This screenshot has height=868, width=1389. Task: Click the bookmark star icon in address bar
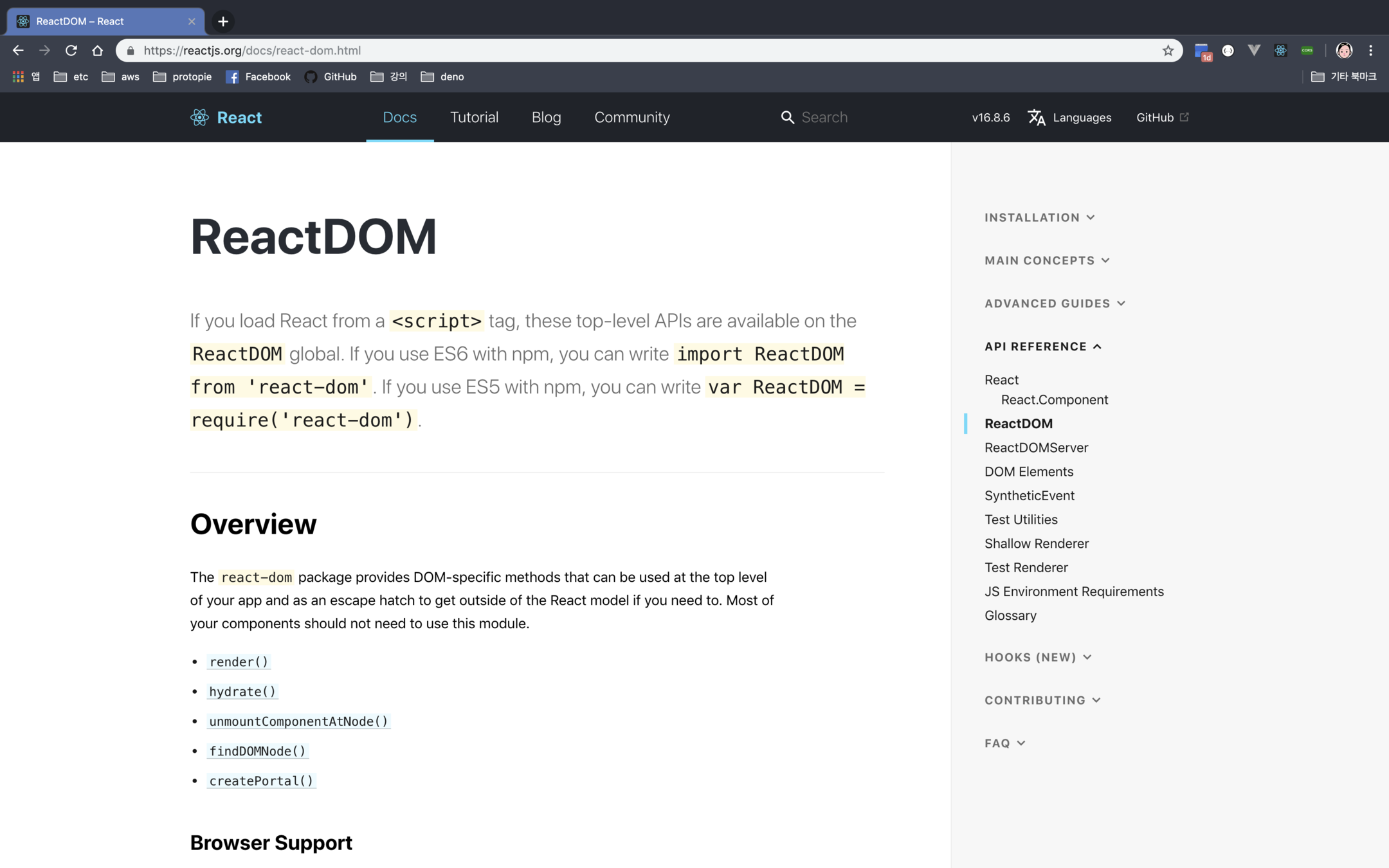coord(1168,50)
